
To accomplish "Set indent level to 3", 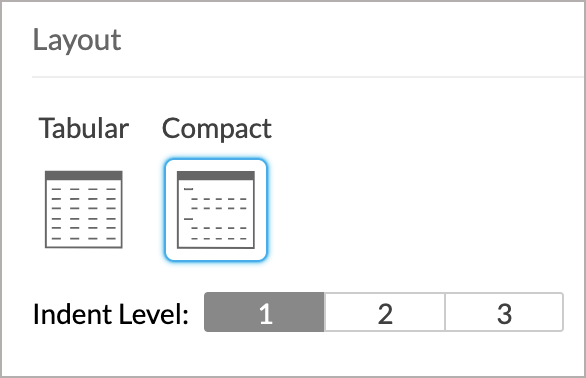I will [504, 312].
